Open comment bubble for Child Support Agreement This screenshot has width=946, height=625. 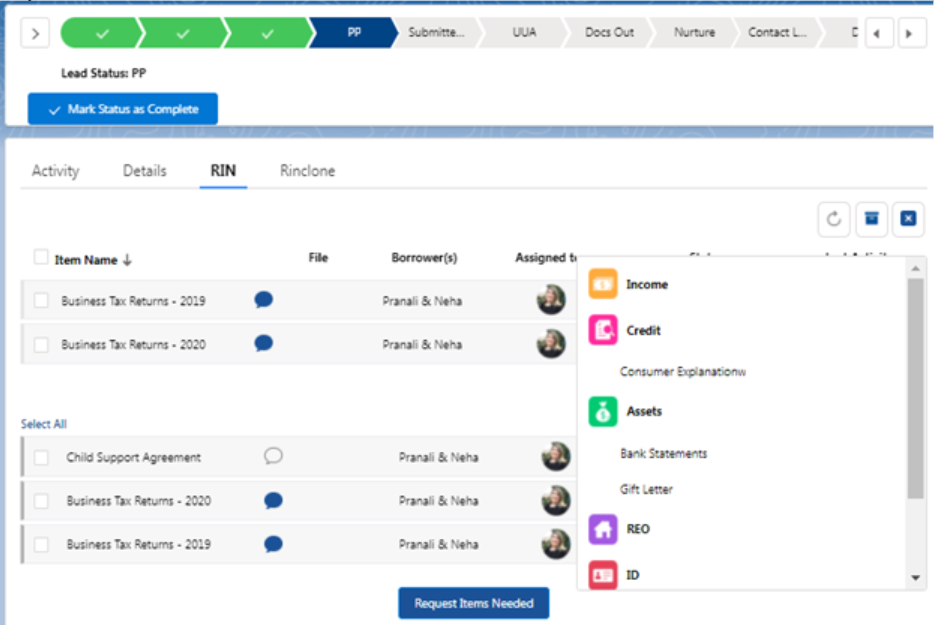click(273, 456)
